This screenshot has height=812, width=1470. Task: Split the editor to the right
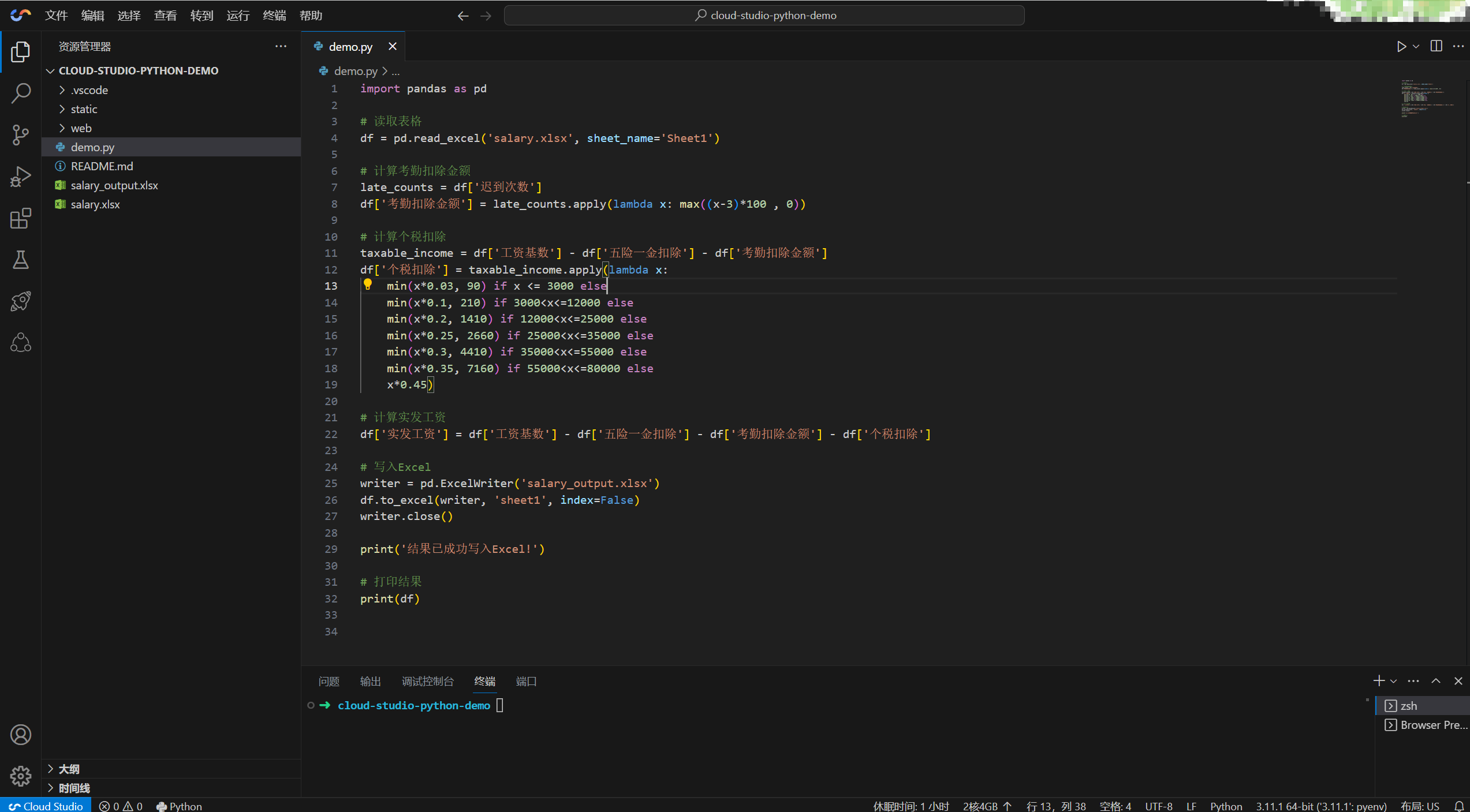click(x=1437, y=47)
